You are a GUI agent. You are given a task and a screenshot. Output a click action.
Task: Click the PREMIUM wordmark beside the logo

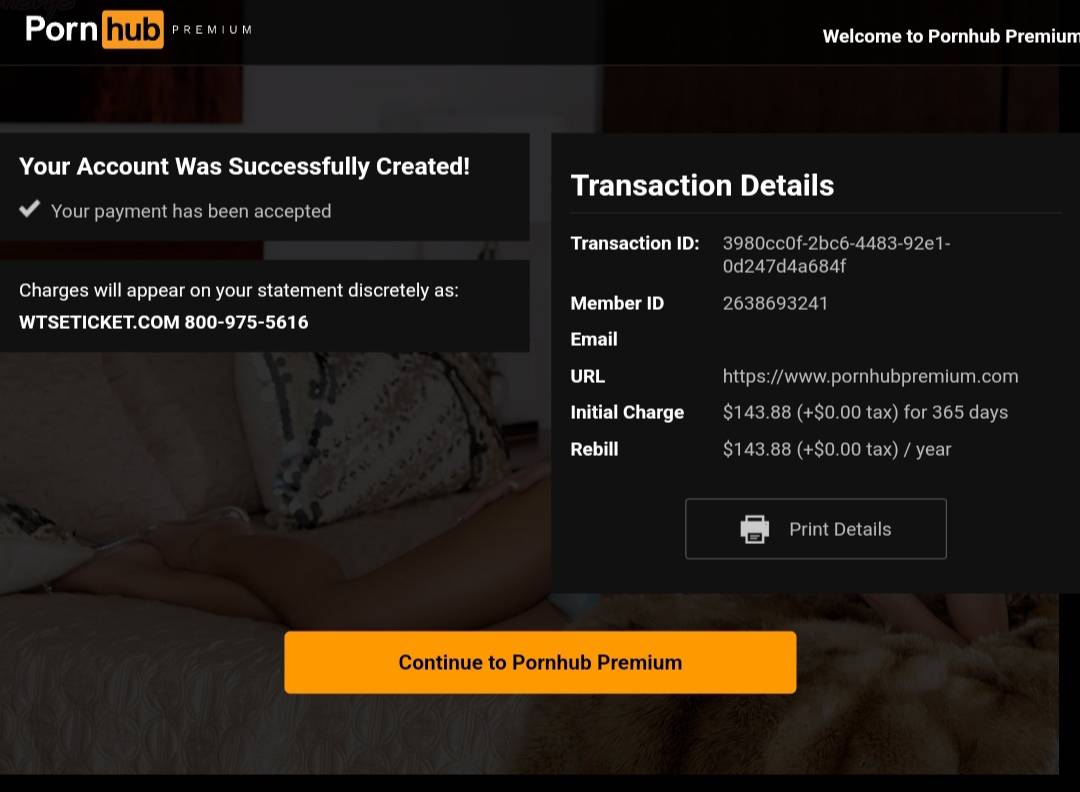click(x=212, y=30)
